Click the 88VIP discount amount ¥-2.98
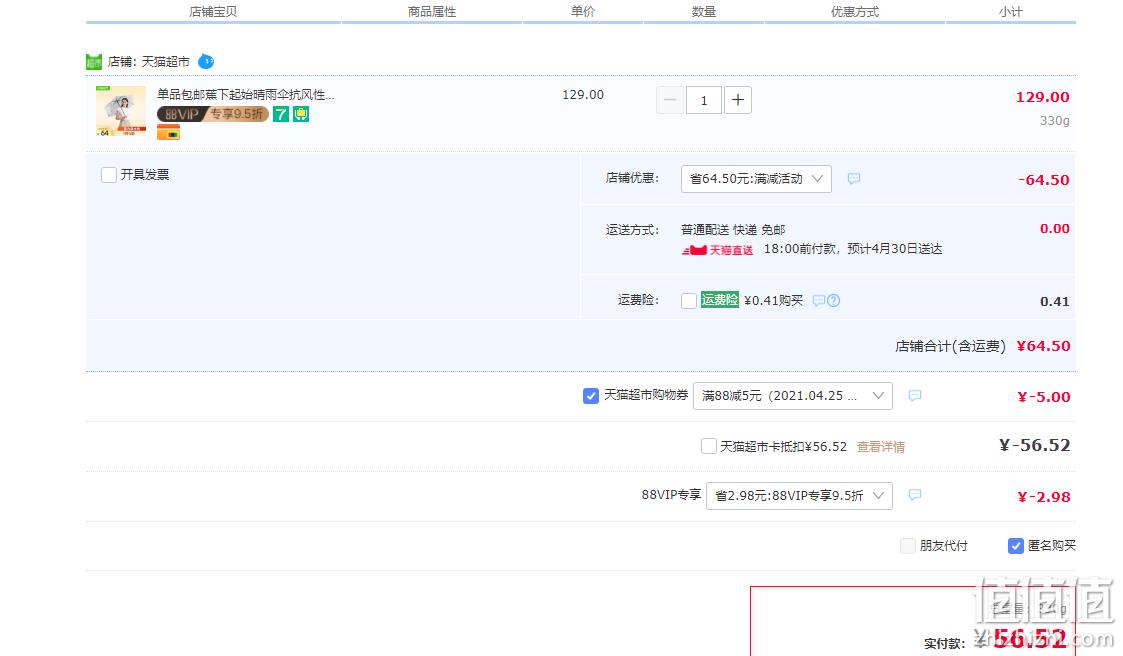1123x656 pixels. tap(1044, 497)
